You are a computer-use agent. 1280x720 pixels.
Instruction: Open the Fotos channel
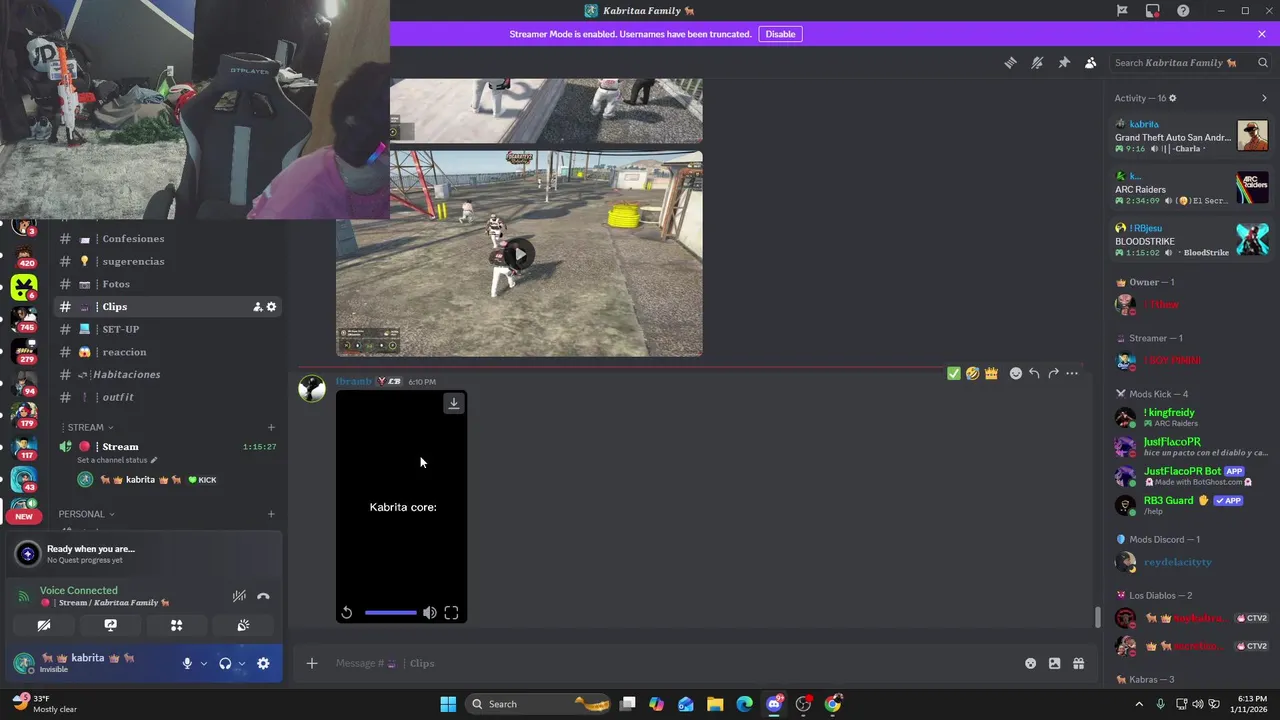click(x=168, y=284)
